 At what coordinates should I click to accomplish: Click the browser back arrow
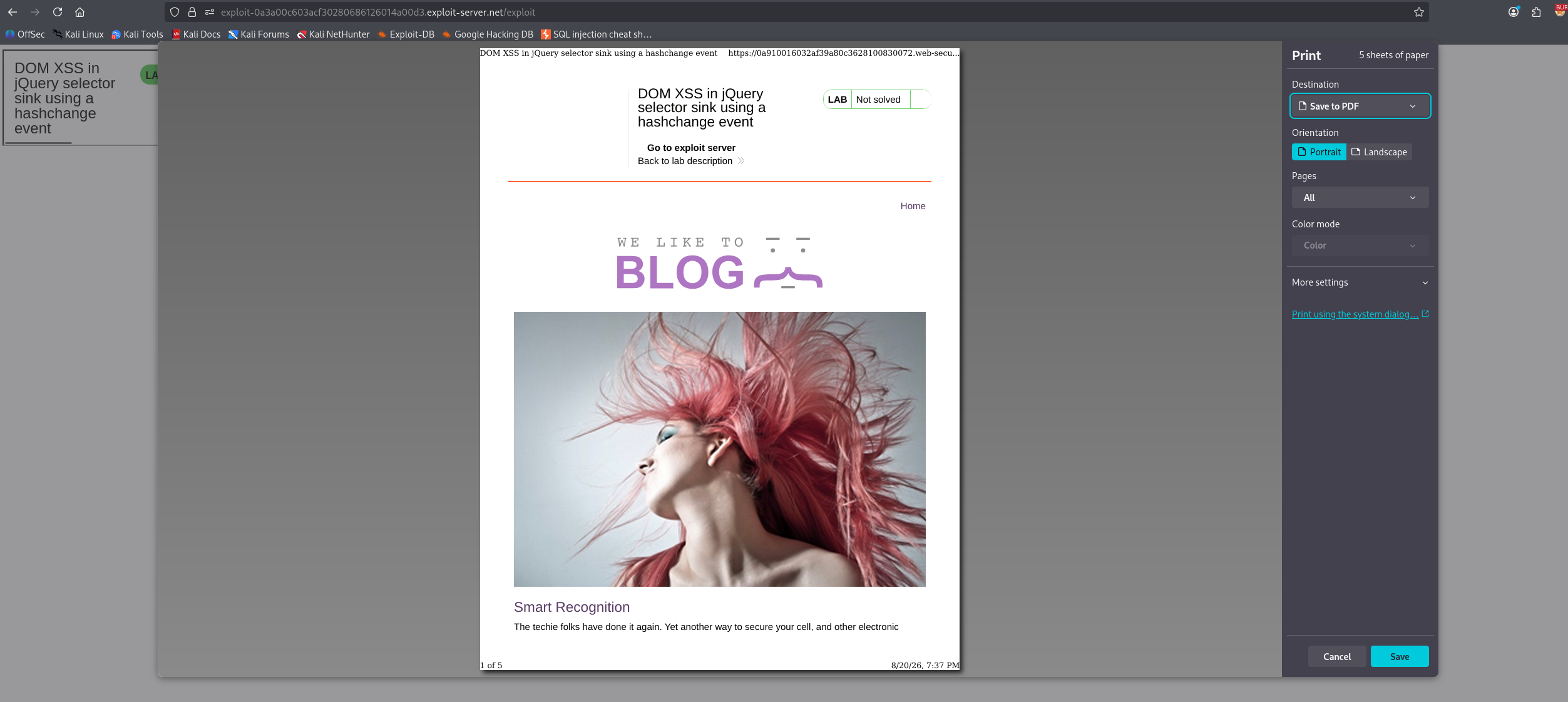[13, 12]
